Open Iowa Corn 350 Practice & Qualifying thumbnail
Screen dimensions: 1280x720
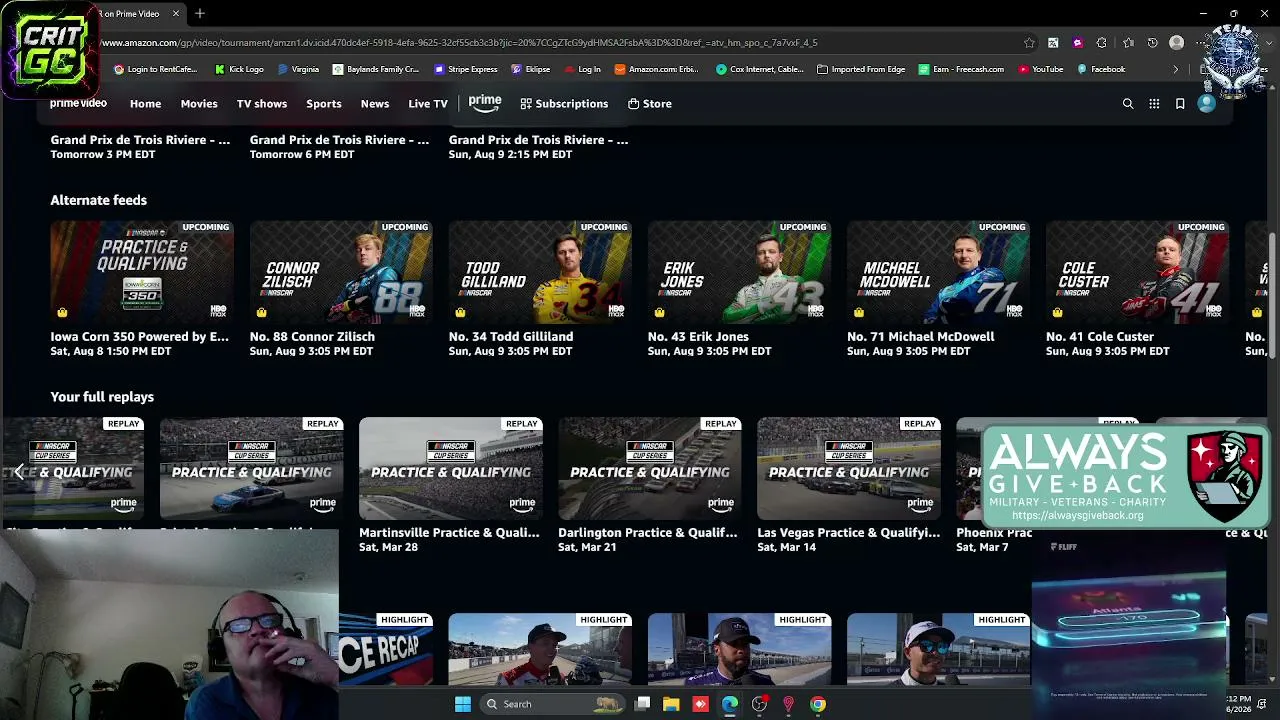click(142, 271)
